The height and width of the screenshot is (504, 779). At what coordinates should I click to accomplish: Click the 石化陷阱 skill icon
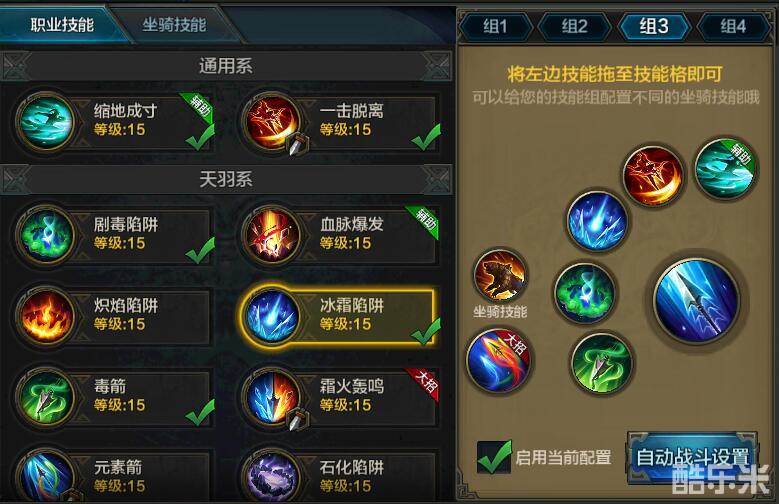pos(271,476)
